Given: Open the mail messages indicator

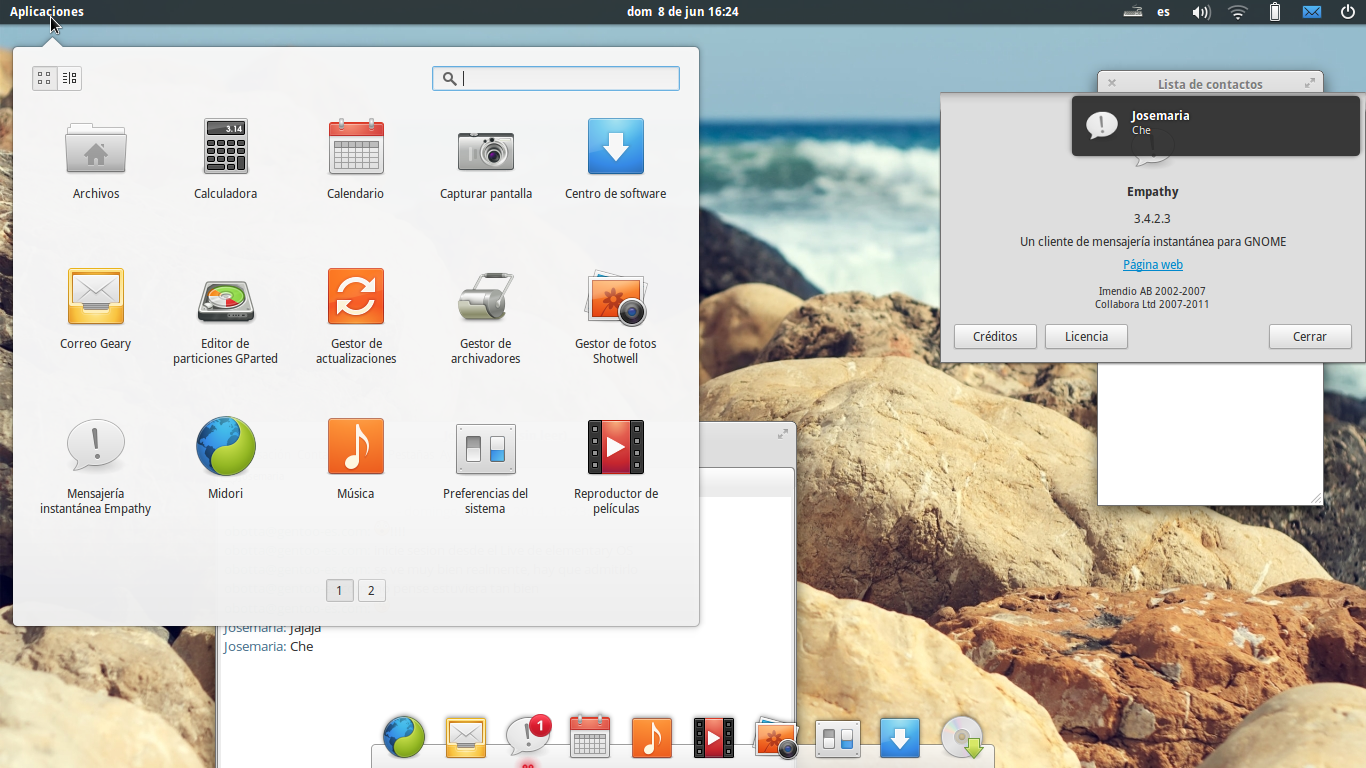Looking at the screenshot, I should (x=1312, y=12).
